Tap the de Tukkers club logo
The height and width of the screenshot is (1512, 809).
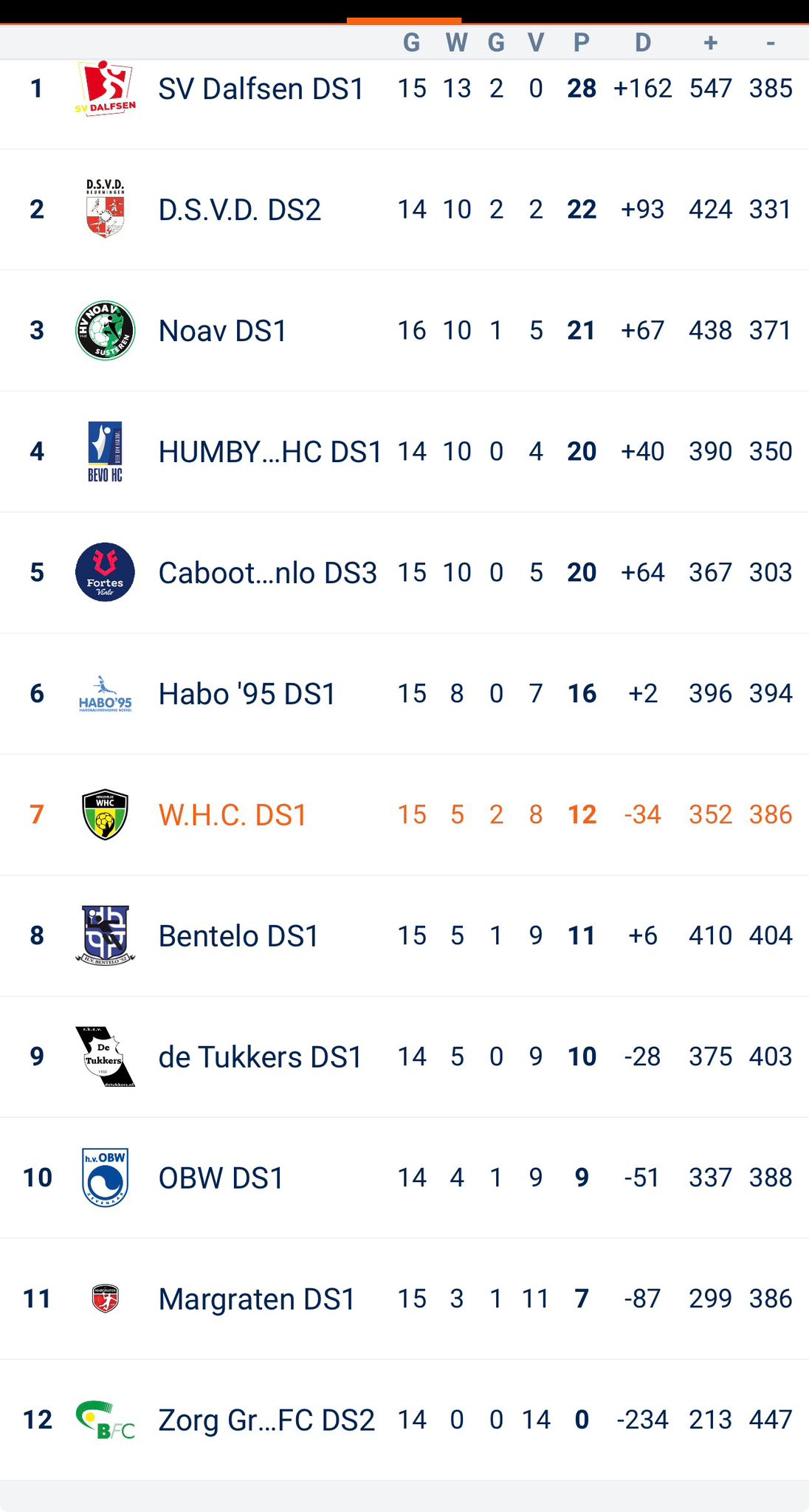[106, 1056]
